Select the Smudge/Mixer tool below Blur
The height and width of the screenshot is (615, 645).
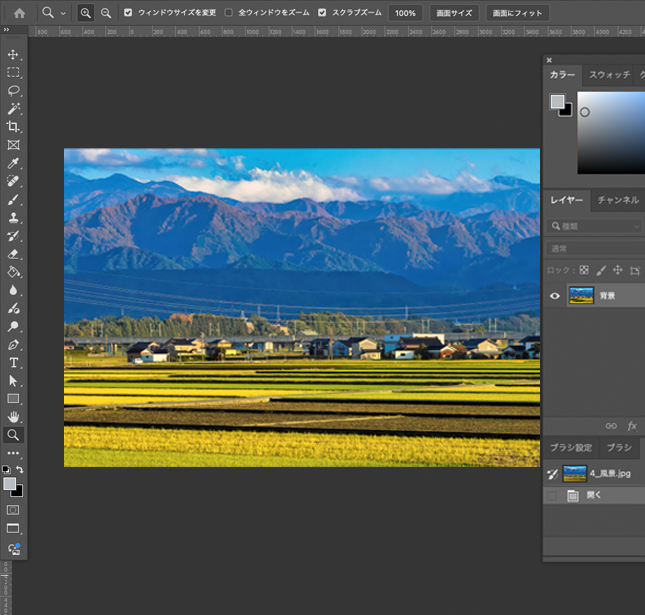[13, 308]
